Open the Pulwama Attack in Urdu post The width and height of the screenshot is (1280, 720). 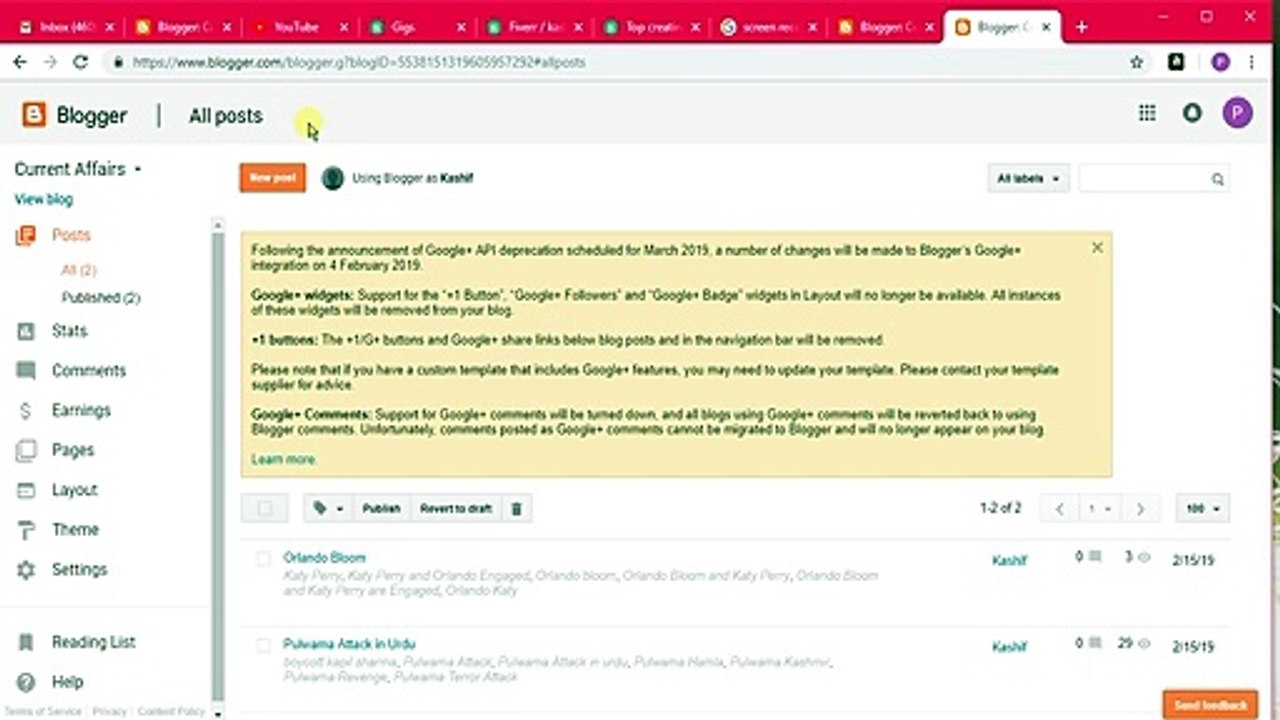pyautogui.click(x=349, y=644)
